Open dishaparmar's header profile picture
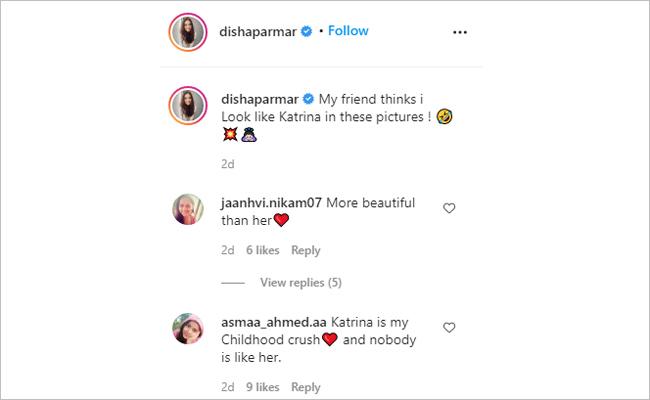 point(183,31)
